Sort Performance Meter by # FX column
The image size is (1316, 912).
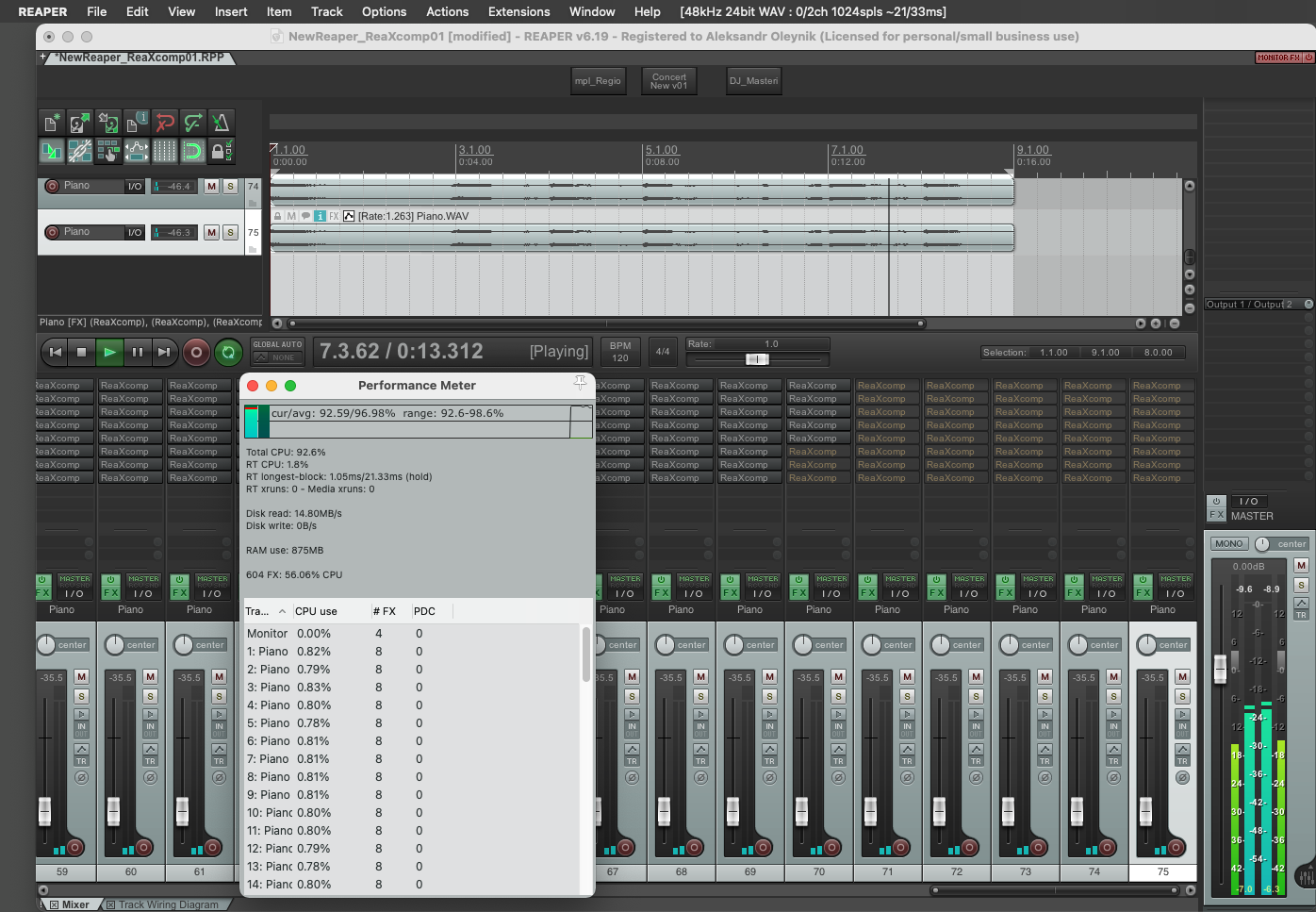tap(390, 611)
